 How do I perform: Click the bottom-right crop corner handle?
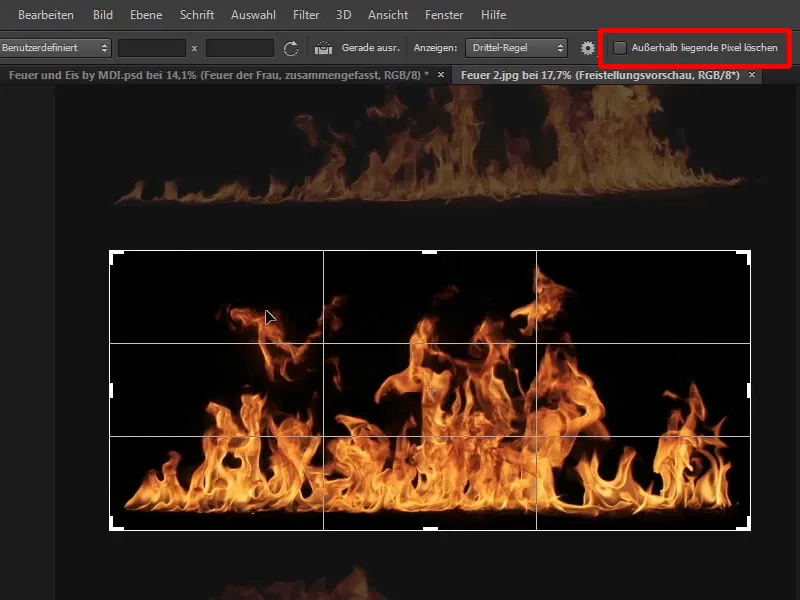coord(744,524)
